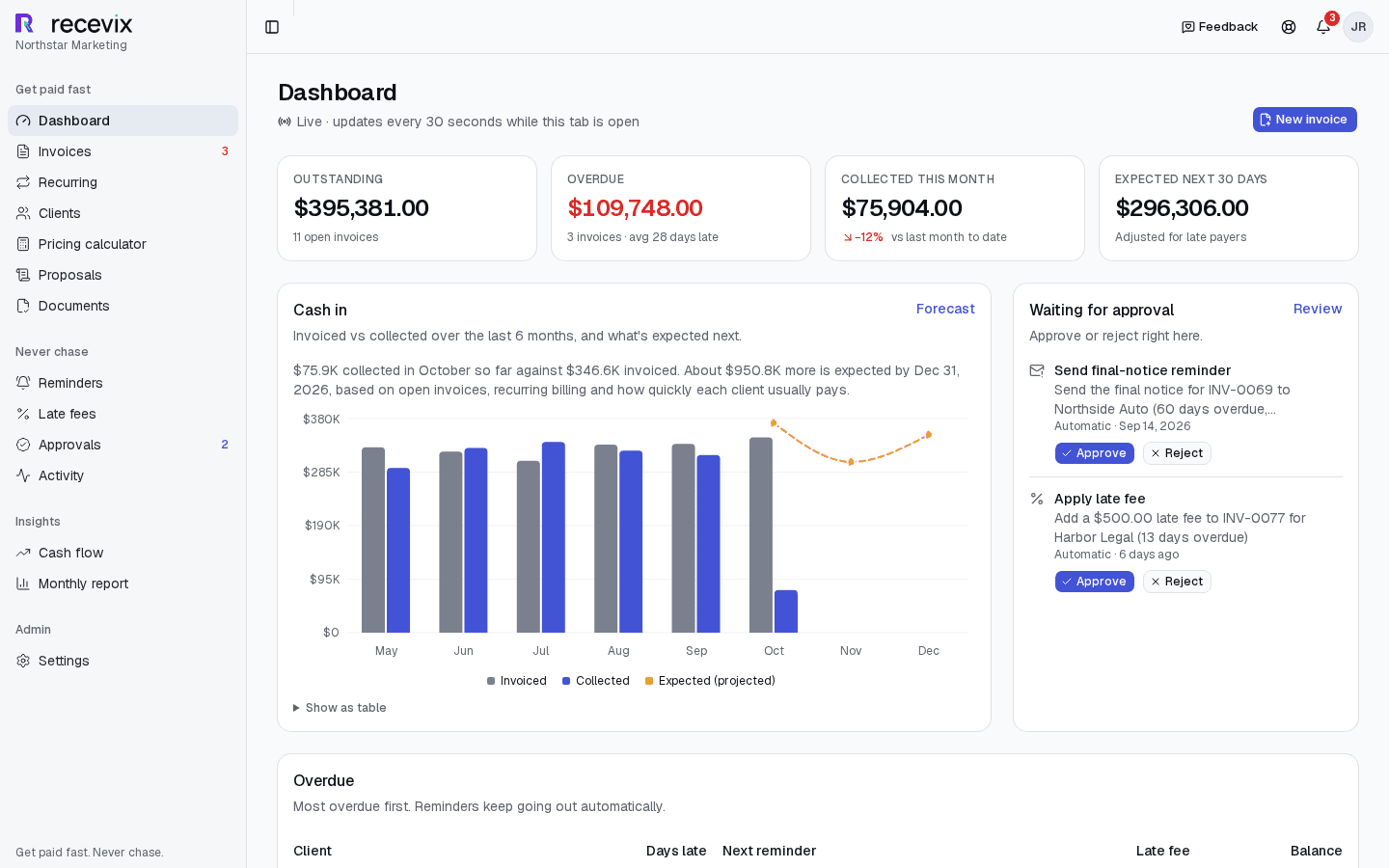Click the Pricing calculator icon
Screen dimensions: 1389x868
23,244
